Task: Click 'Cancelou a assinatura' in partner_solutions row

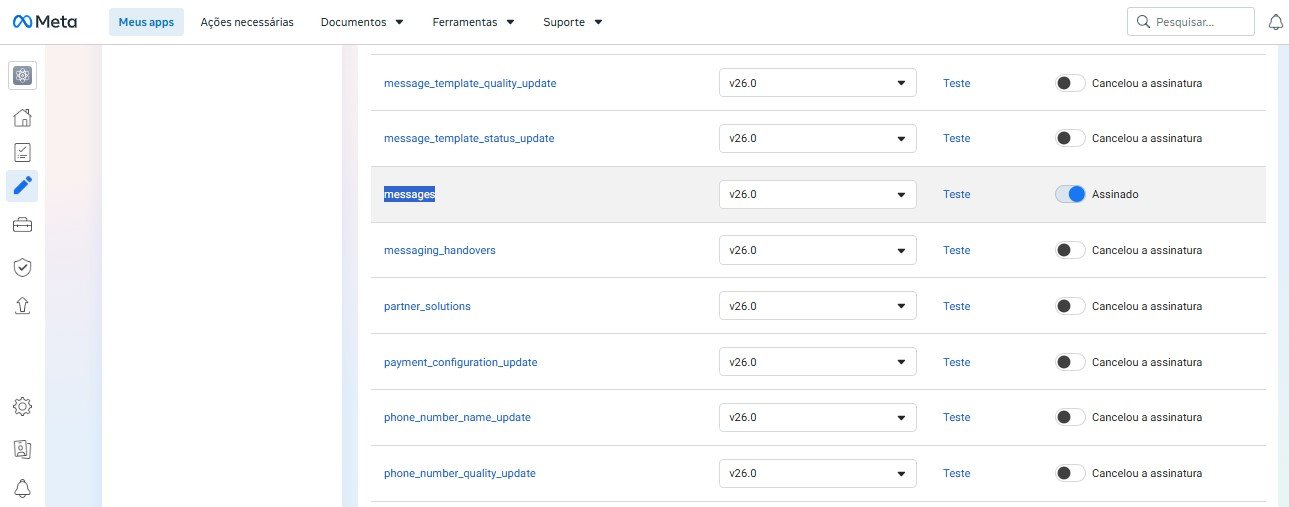Action: click(x=1147, y=306)
